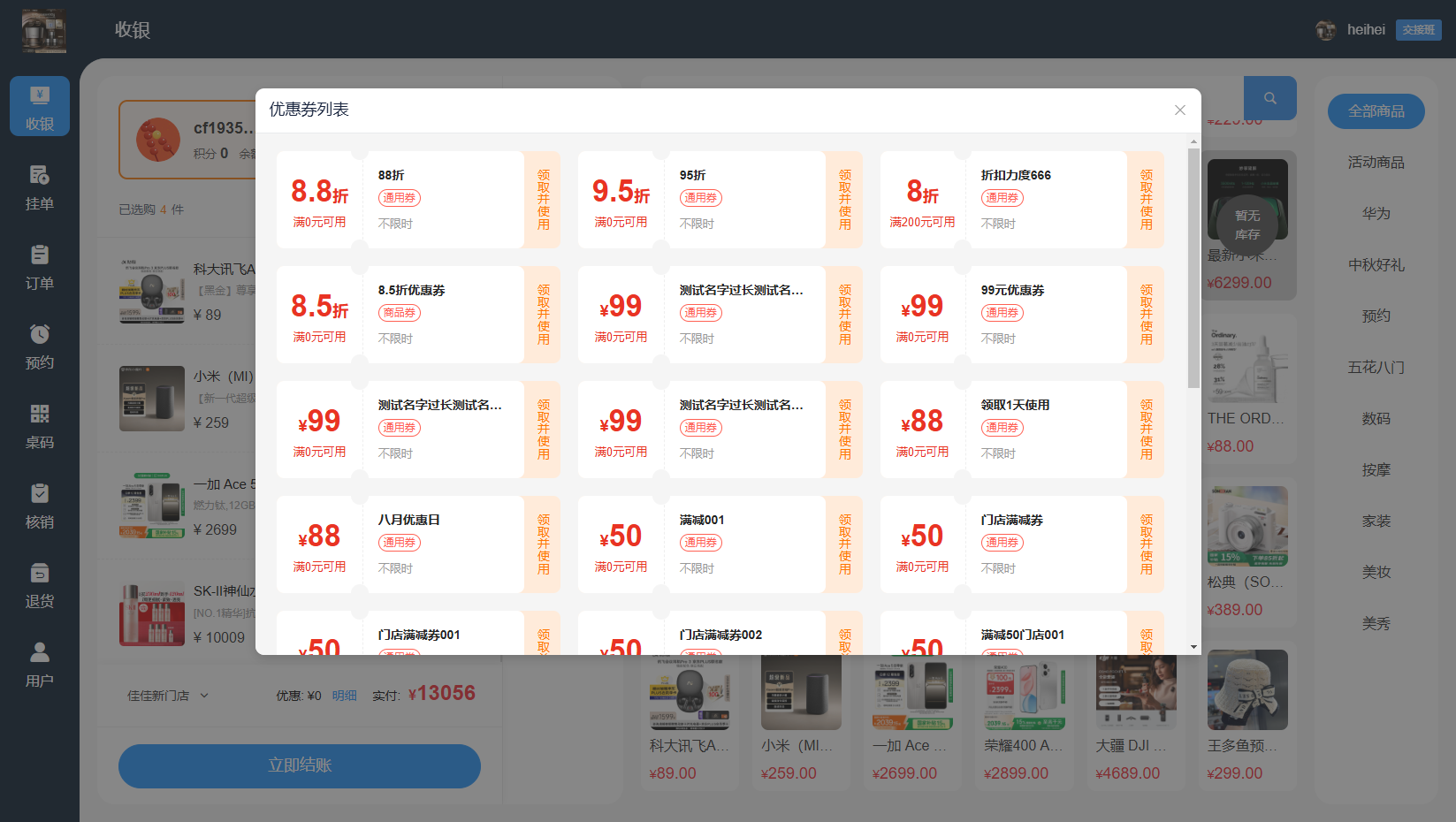Choose the 五花八门 category

pyautogui.click(x=1376, y=368)
